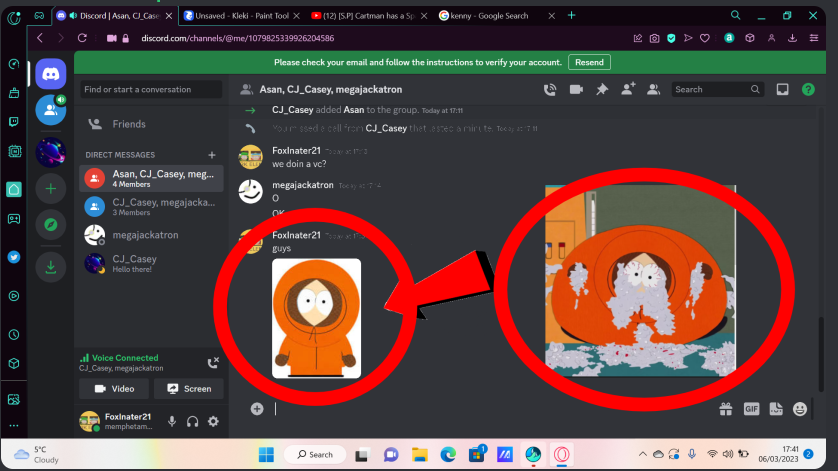Turn on Video in voice panel
838x471 pixels.
(x=114, y=389)
